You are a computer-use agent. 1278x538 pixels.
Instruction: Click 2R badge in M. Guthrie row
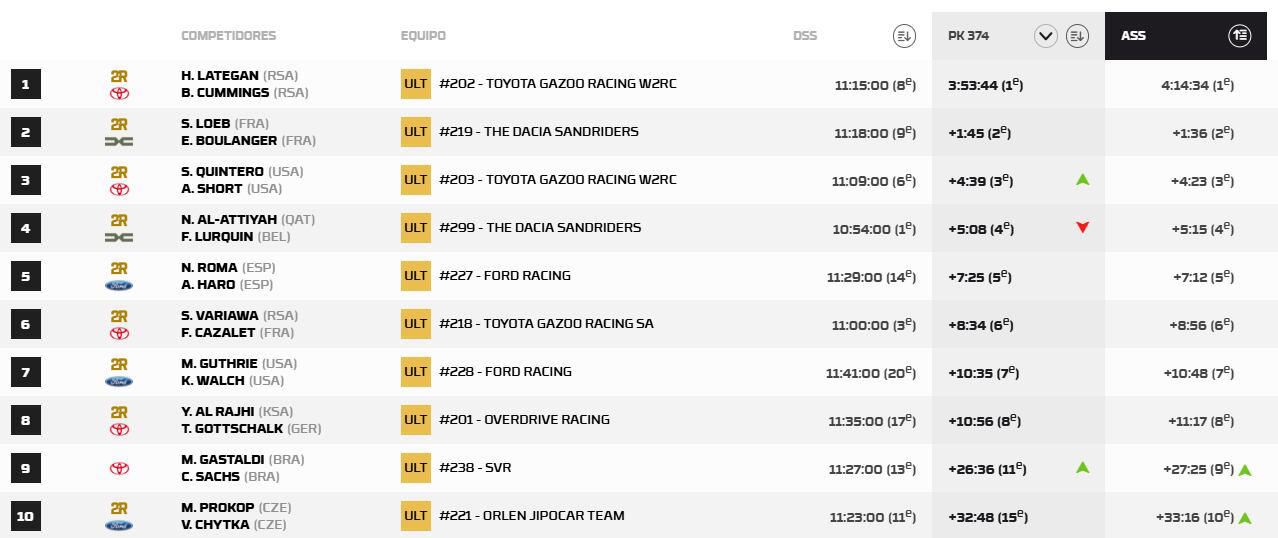pyautogui.click(x=119, y=364)
